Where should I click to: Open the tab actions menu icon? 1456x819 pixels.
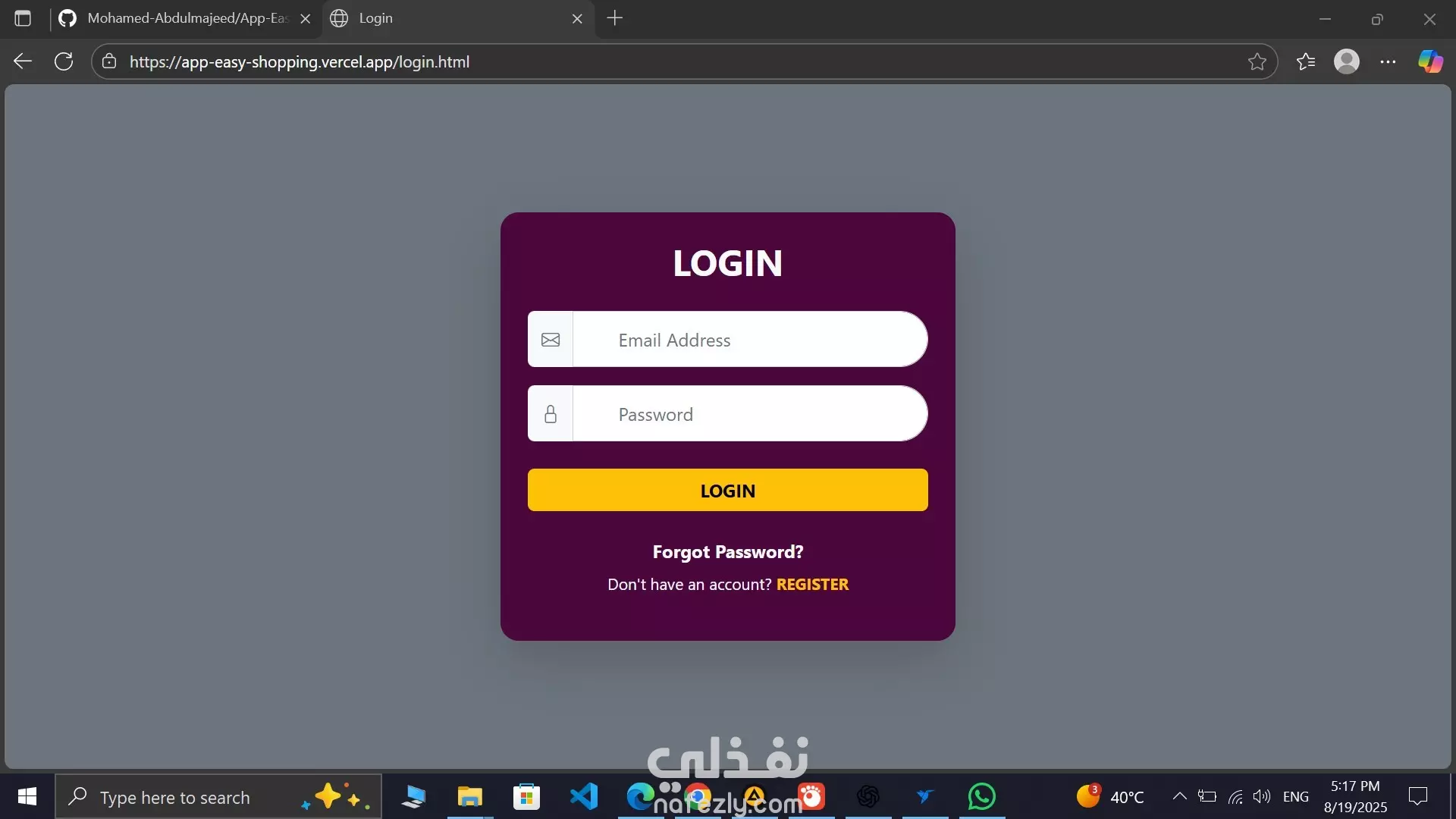23,18
